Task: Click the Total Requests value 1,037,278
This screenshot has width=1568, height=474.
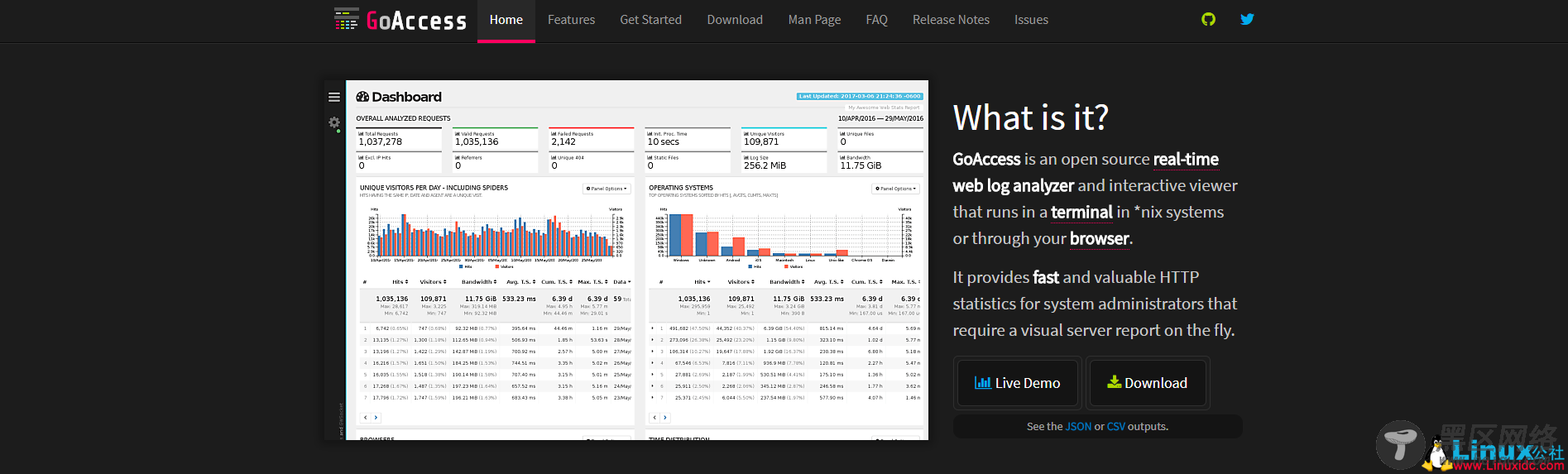Action: point(381,142)
